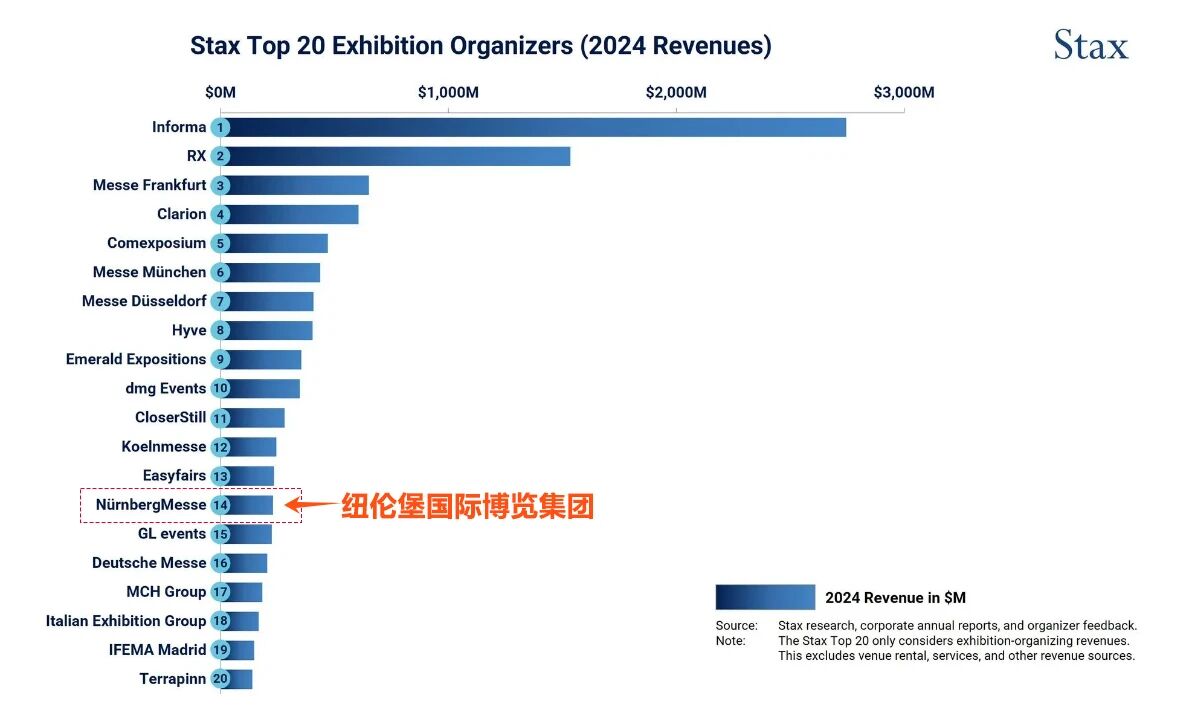The width and height of the screenshot is (1184, 710).
Task: Click the Source note text at bottom-right
Action: pos(956,626)
